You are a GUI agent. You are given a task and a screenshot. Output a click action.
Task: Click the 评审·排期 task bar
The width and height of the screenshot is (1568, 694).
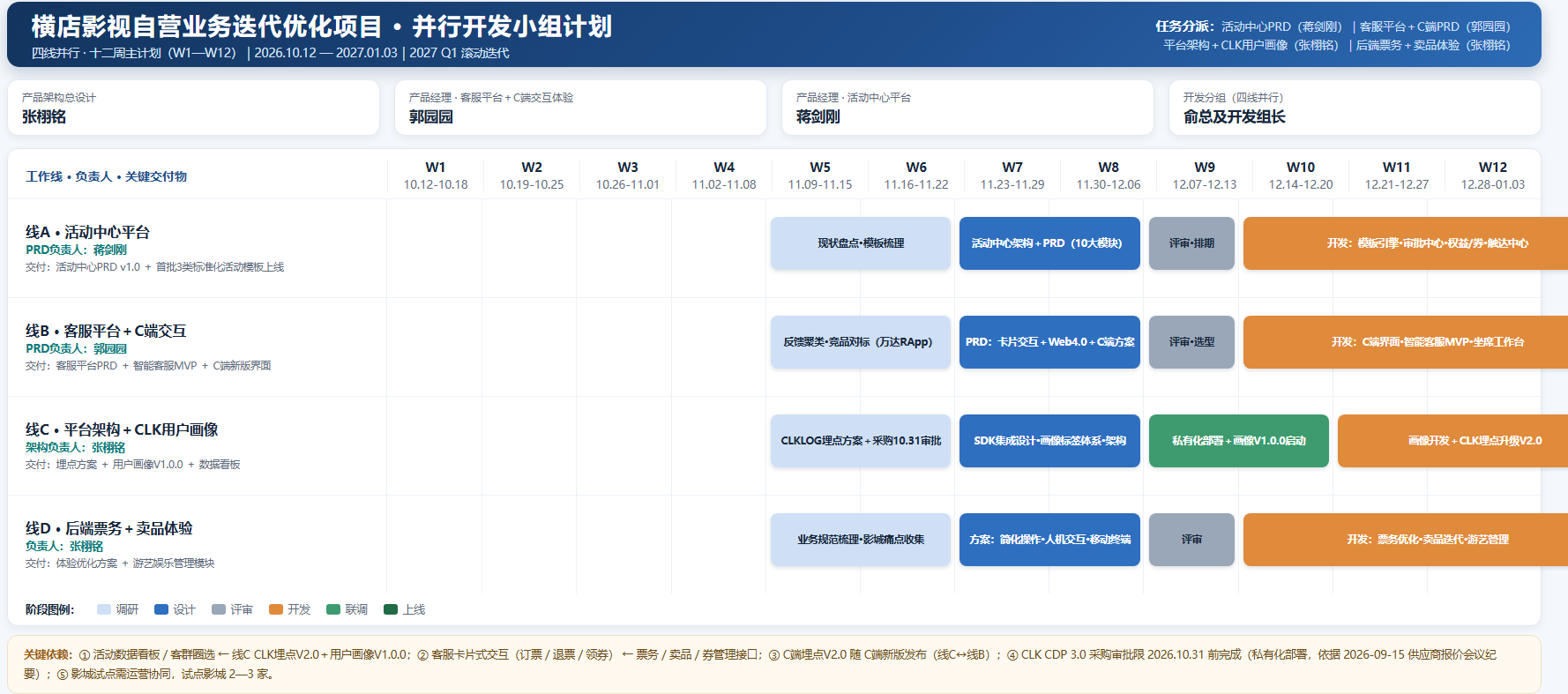(x=1191, y=243)
